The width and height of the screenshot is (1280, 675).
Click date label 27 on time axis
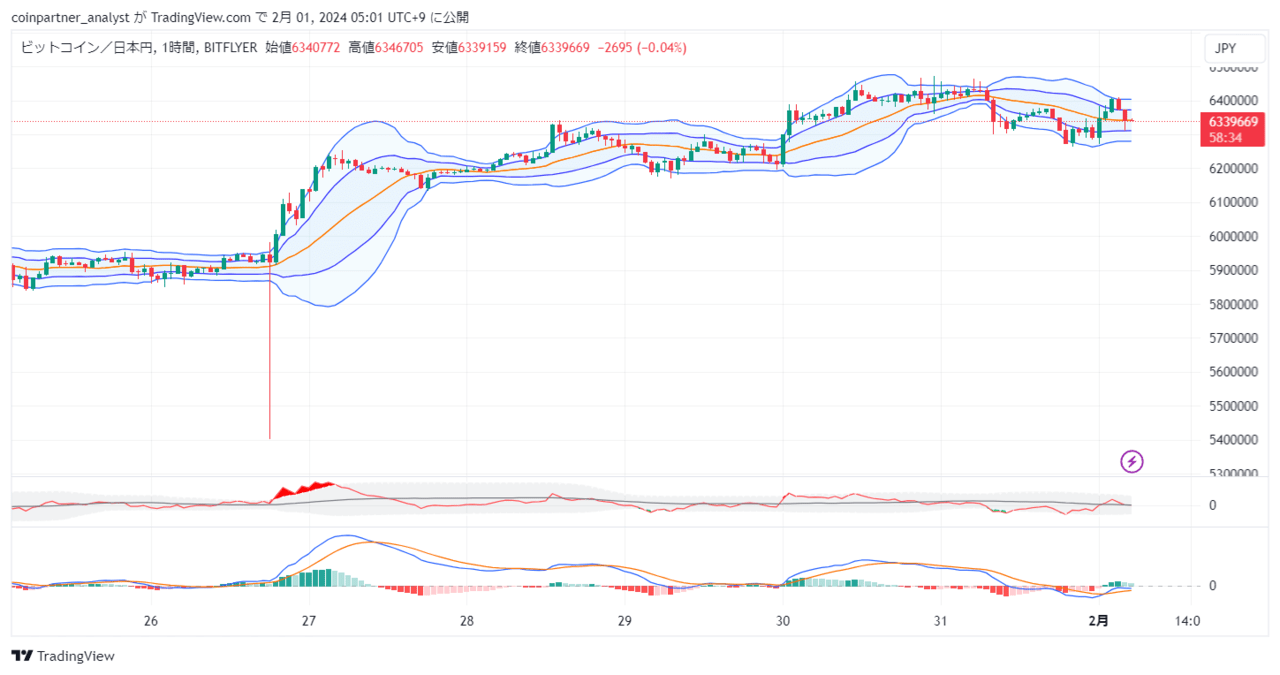(309, 621)
